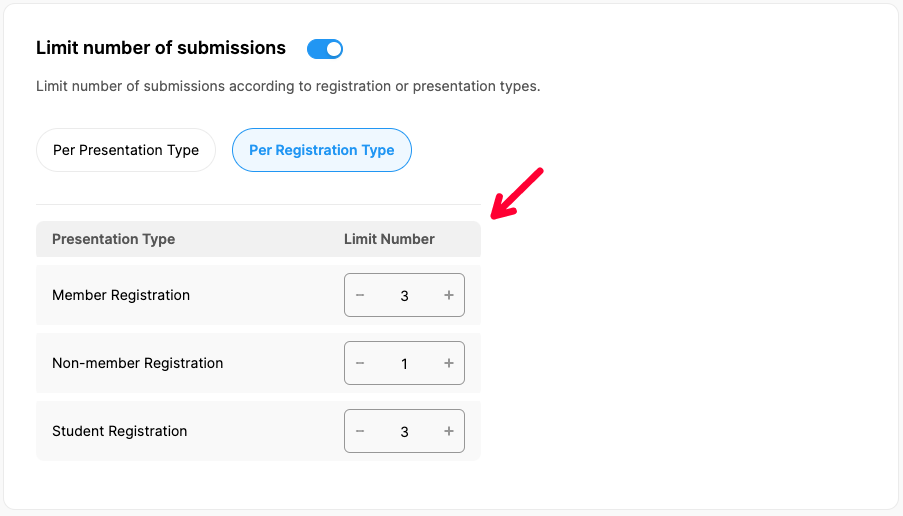Click the Student Registration limit value field
Screen dimensions: 903x516
(x=404, y=432)
